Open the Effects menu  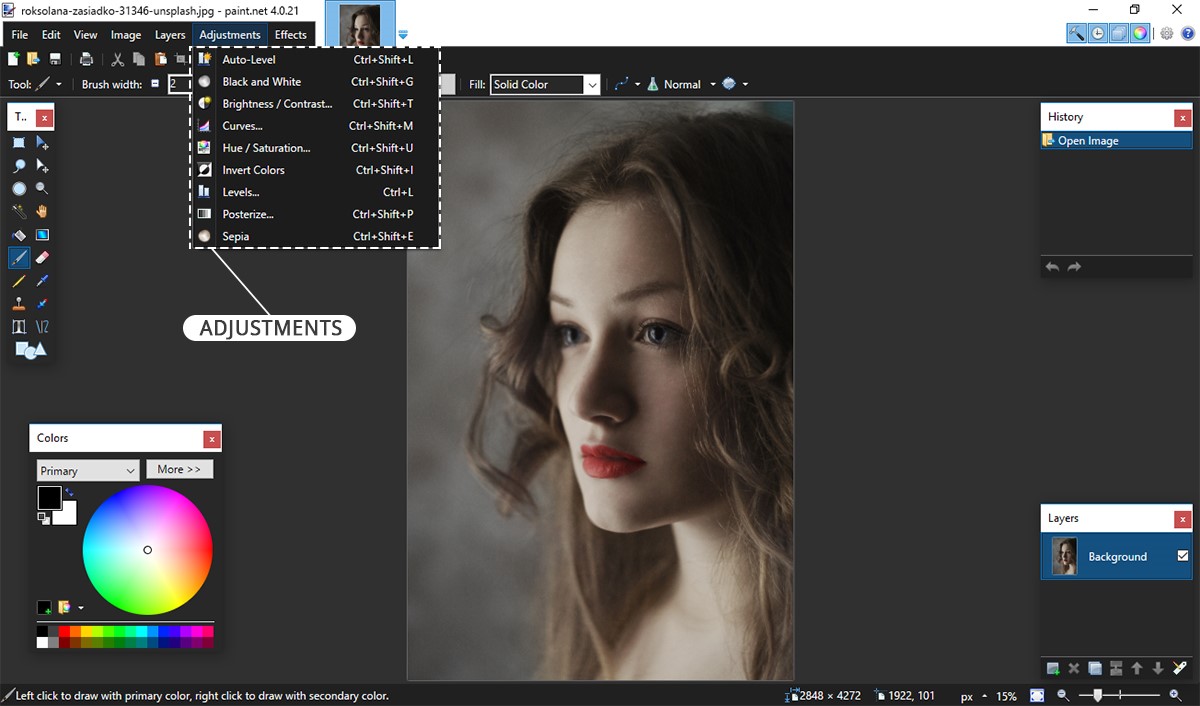(290, 33)
